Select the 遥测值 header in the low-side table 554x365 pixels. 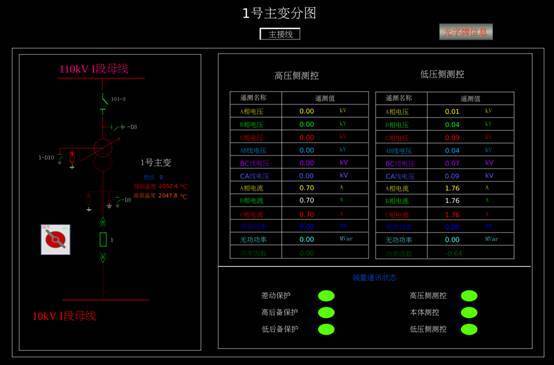tap(470, 99)
